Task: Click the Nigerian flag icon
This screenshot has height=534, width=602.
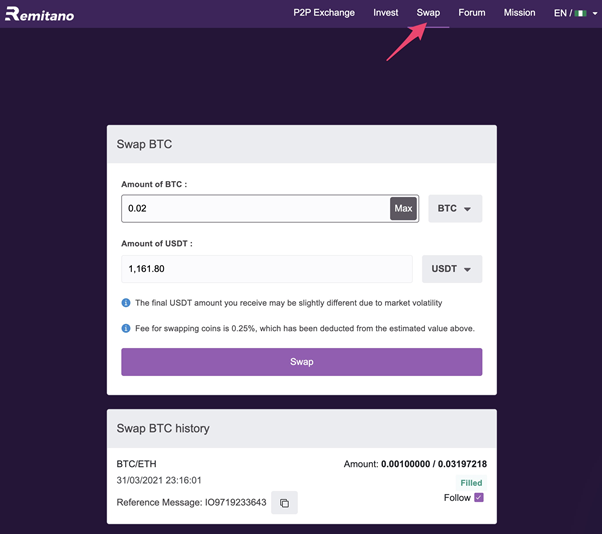Action: pyautogui.click(x=580, y=13)
